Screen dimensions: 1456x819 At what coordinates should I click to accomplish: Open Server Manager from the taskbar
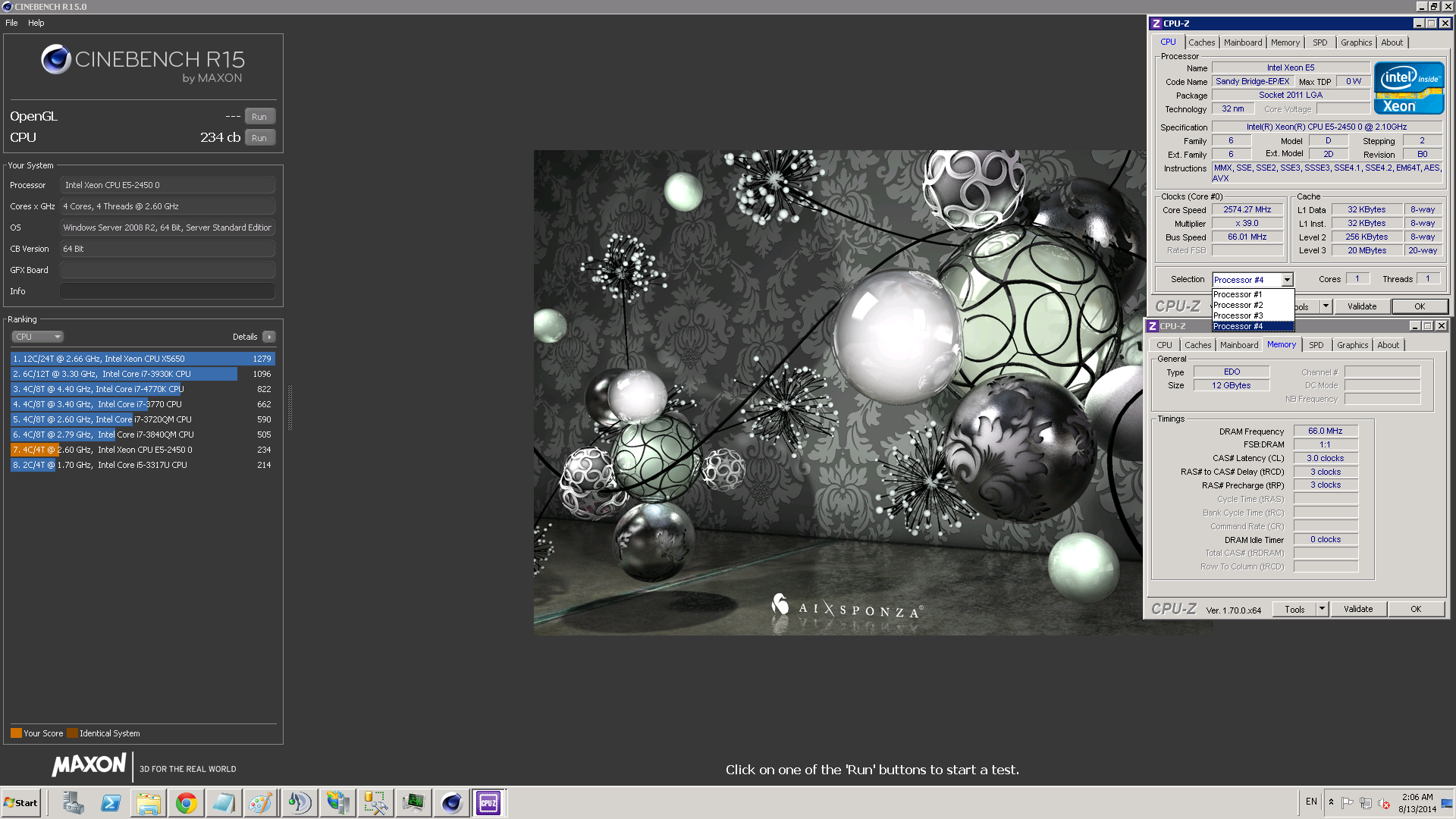(74, 802)
